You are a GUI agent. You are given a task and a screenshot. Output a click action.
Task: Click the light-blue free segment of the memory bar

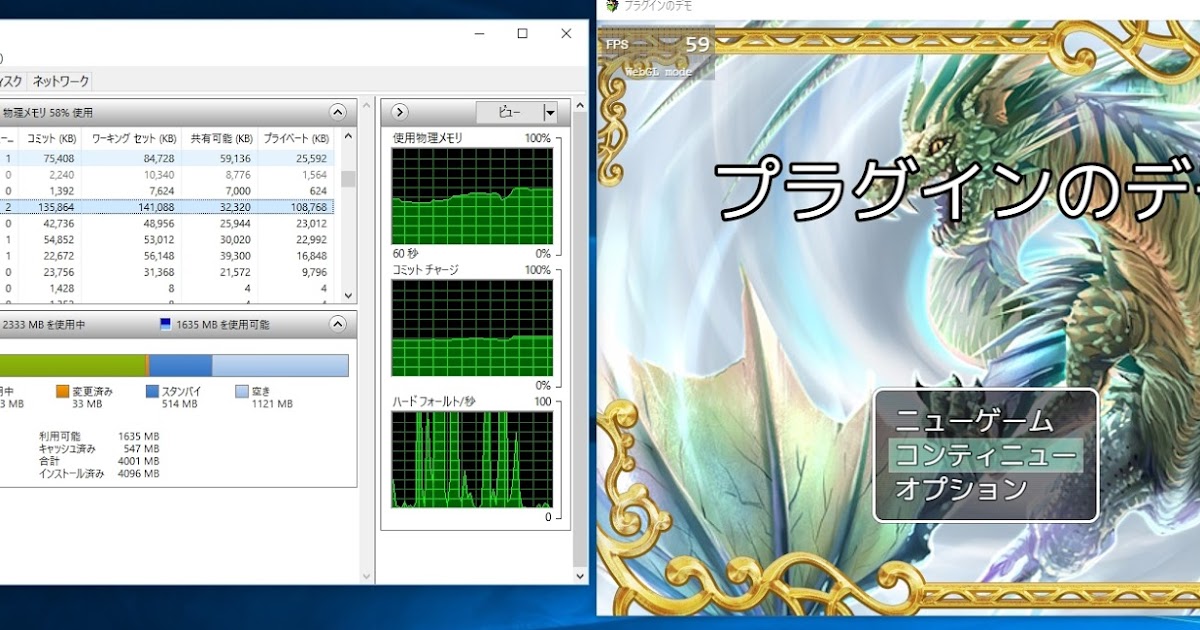click(x=280, y=365)
